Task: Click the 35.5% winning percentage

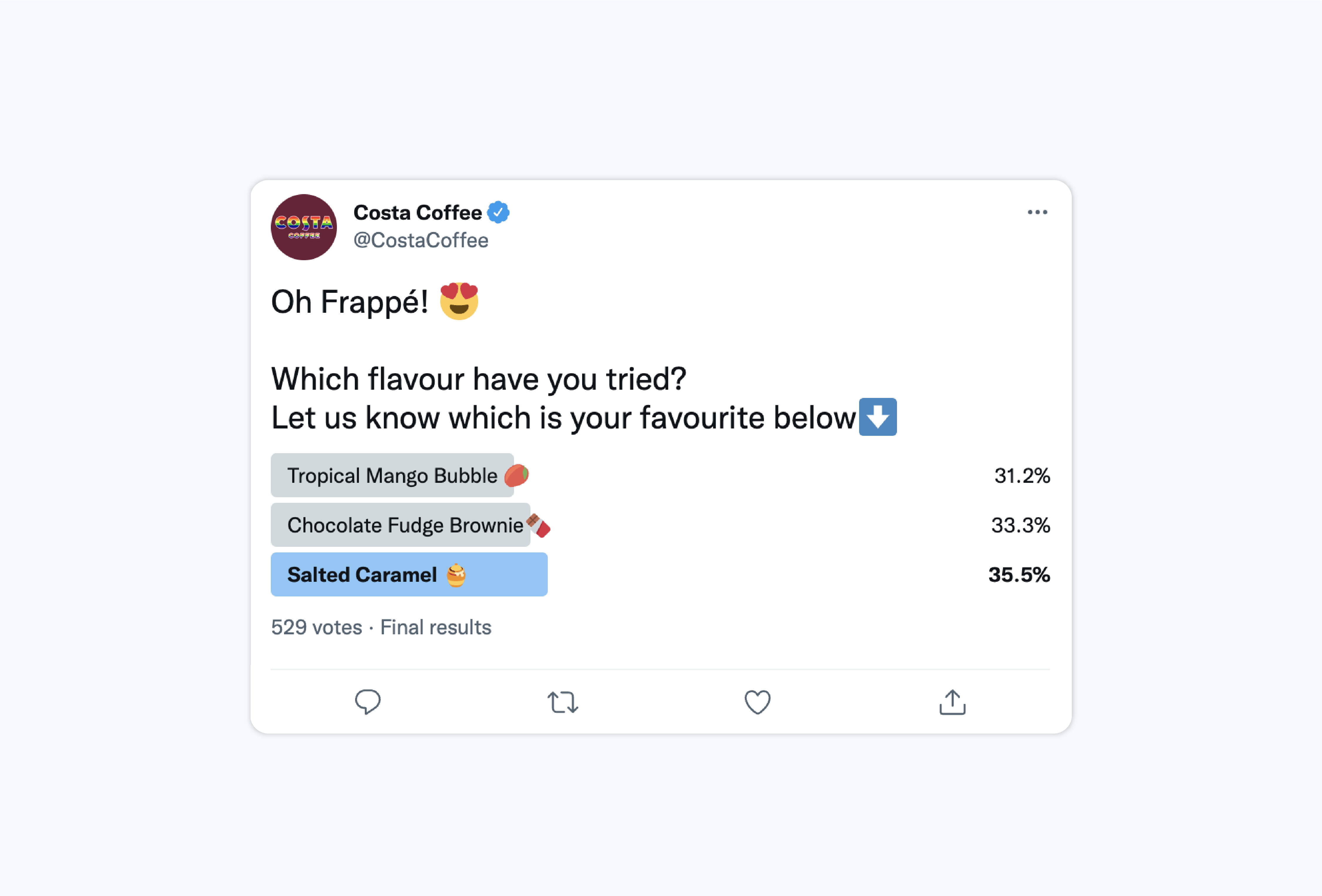Action: pos(1019,575)
